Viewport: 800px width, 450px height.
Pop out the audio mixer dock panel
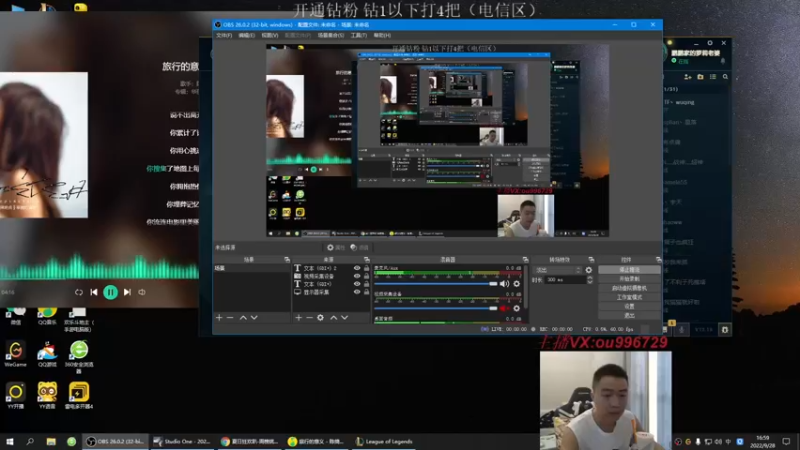click(525, 260)
